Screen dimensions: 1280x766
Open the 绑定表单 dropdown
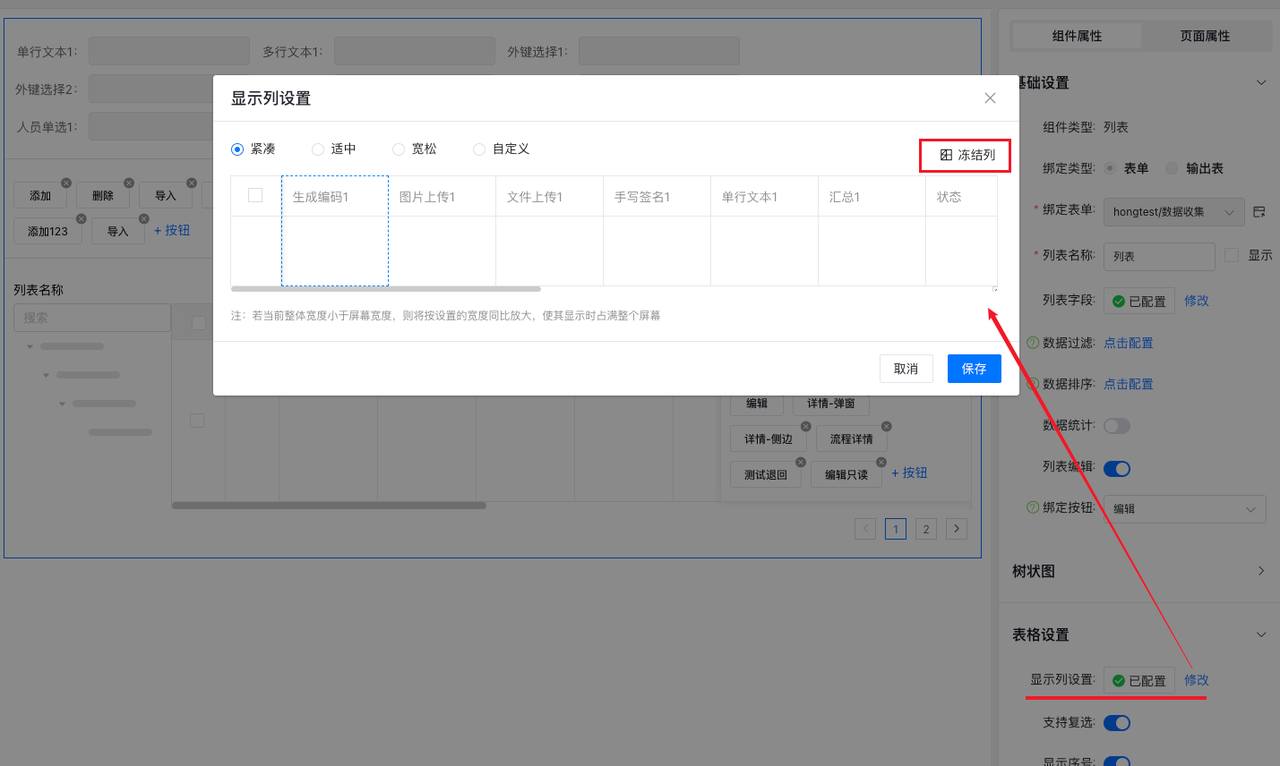[x=1174, y=212]
